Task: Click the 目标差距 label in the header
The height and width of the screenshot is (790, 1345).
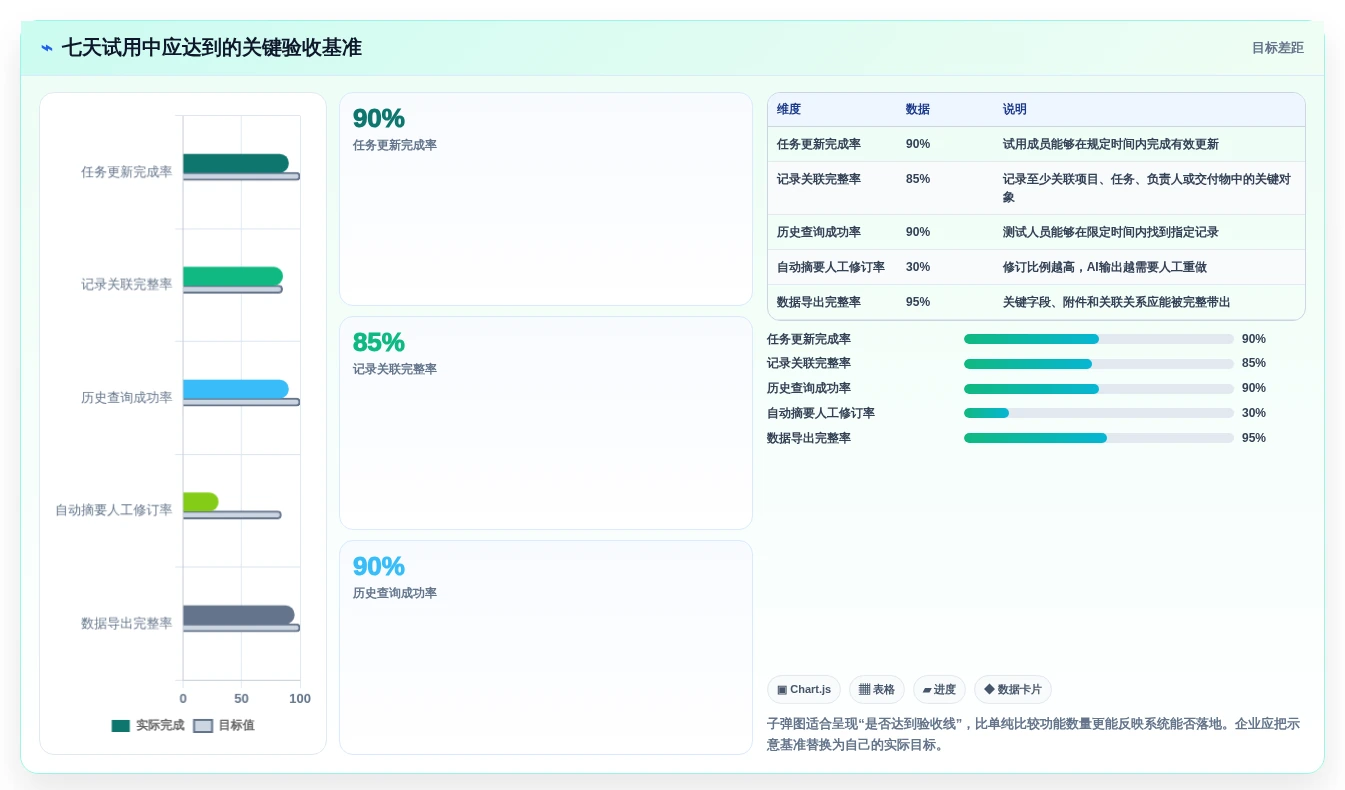Action: (1277, 48)
